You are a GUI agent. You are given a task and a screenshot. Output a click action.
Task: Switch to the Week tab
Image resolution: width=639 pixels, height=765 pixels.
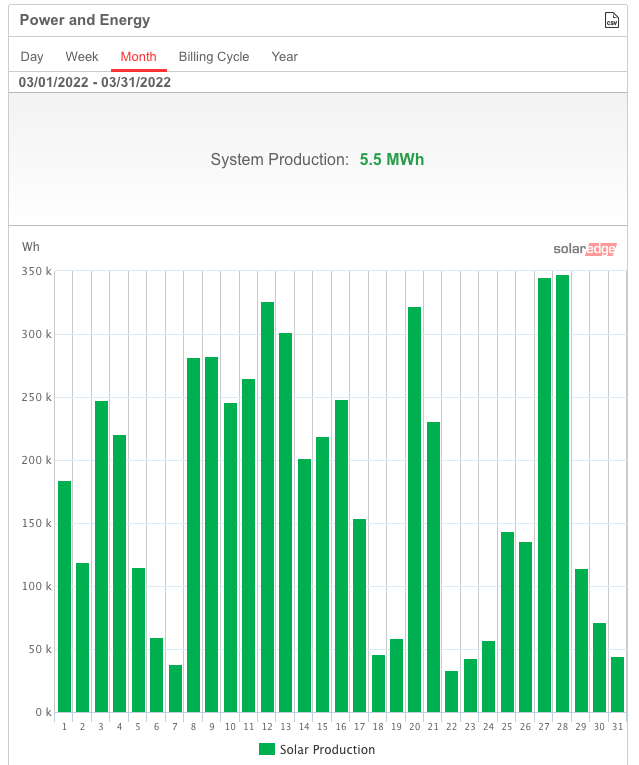coord(82,57)
